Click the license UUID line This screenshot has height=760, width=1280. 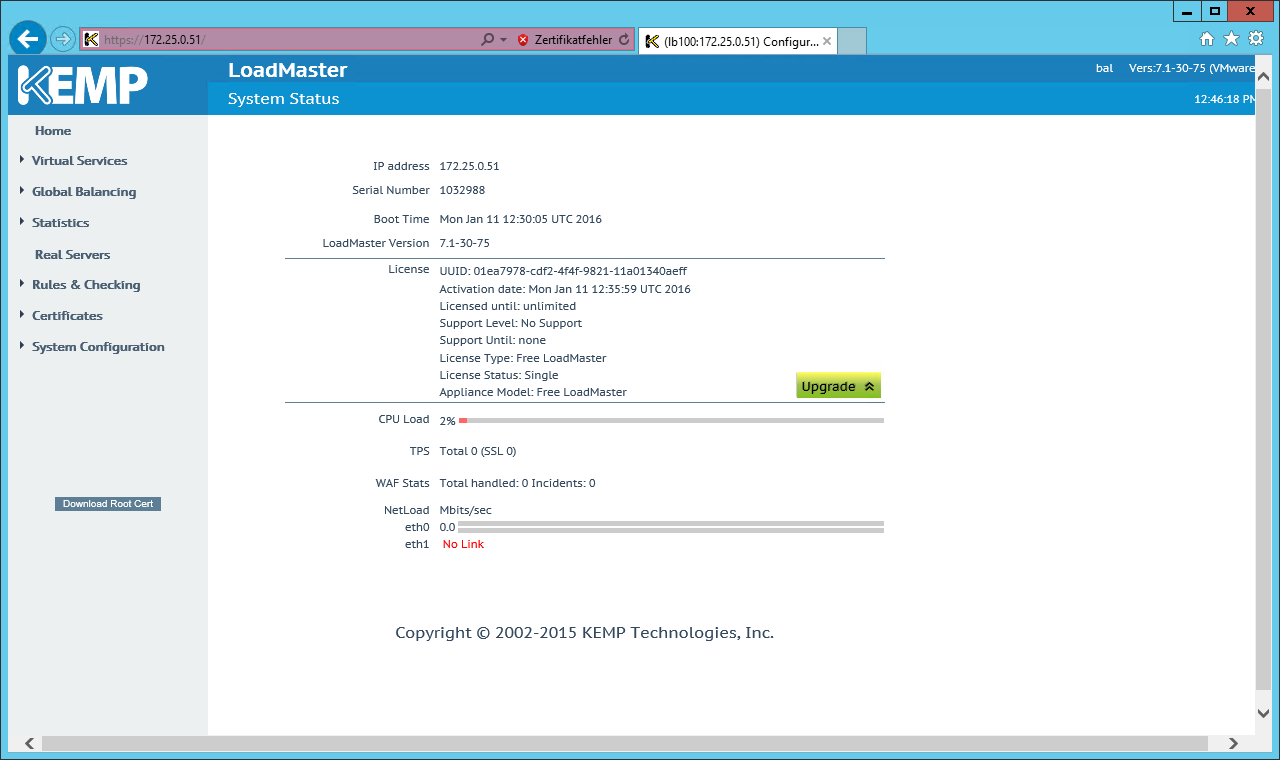point(563,271)
